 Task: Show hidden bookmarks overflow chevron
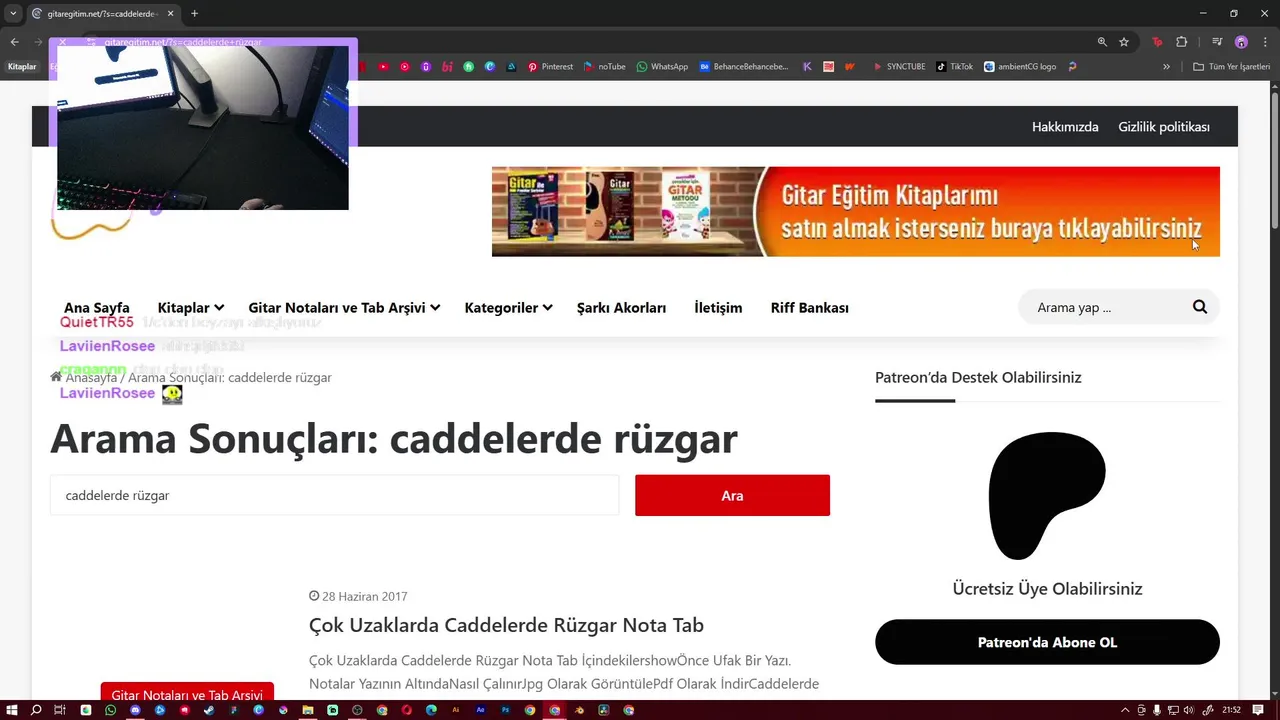(1166, 67)
